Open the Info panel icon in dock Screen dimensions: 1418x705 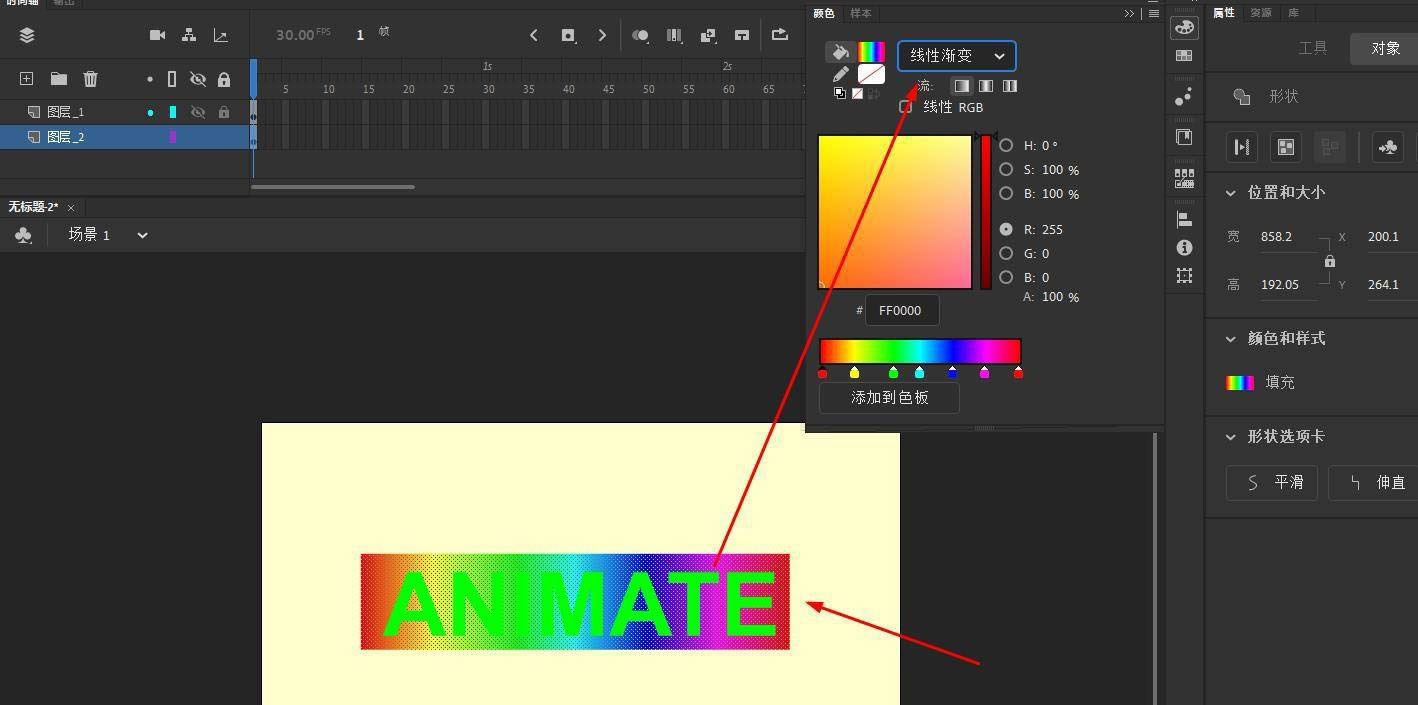click(1184, 247)
